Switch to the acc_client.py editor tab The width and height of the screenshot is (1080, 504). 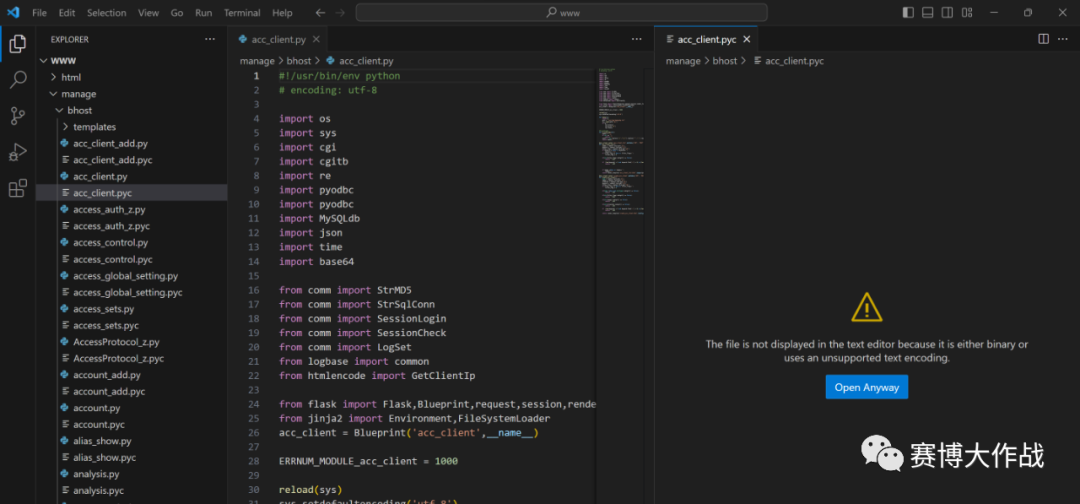(x=278, y=39)
